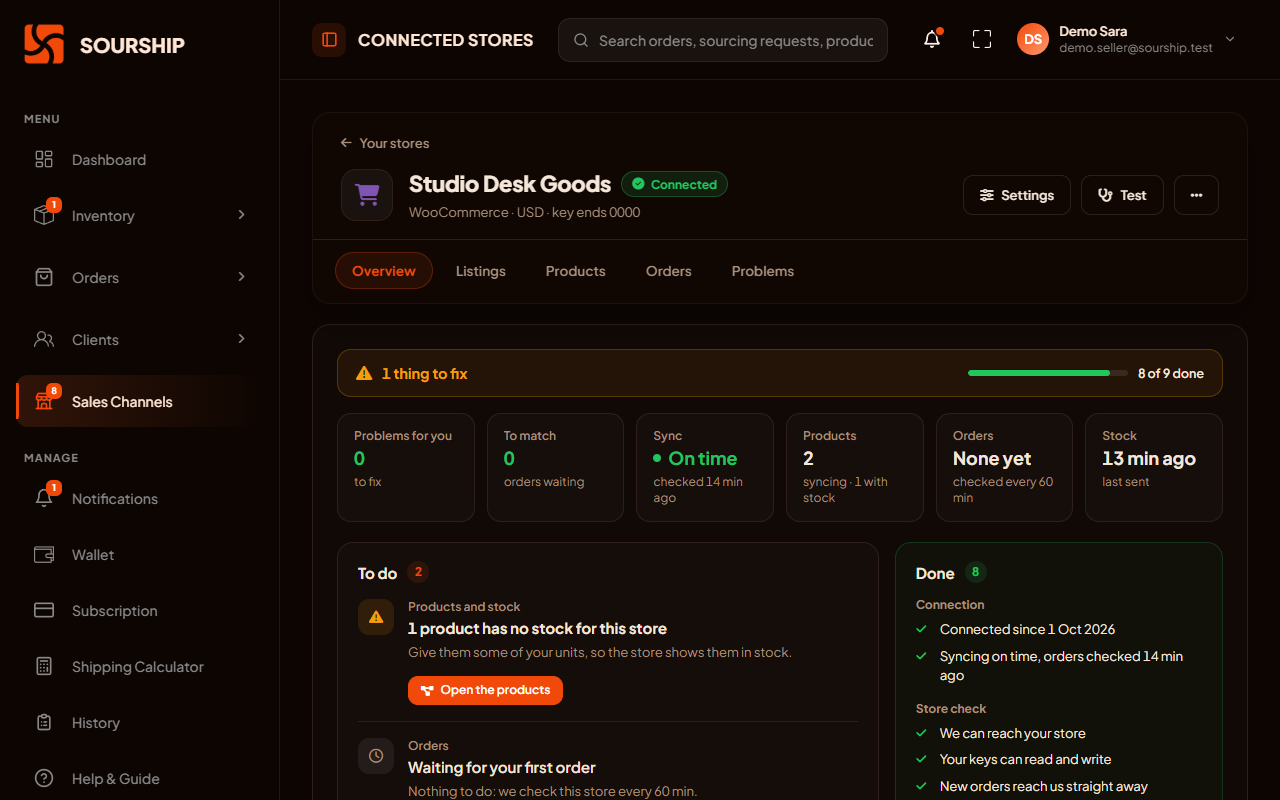Click the Clients people icon
Screen dimensions: 1280x800
click(44, 339)
